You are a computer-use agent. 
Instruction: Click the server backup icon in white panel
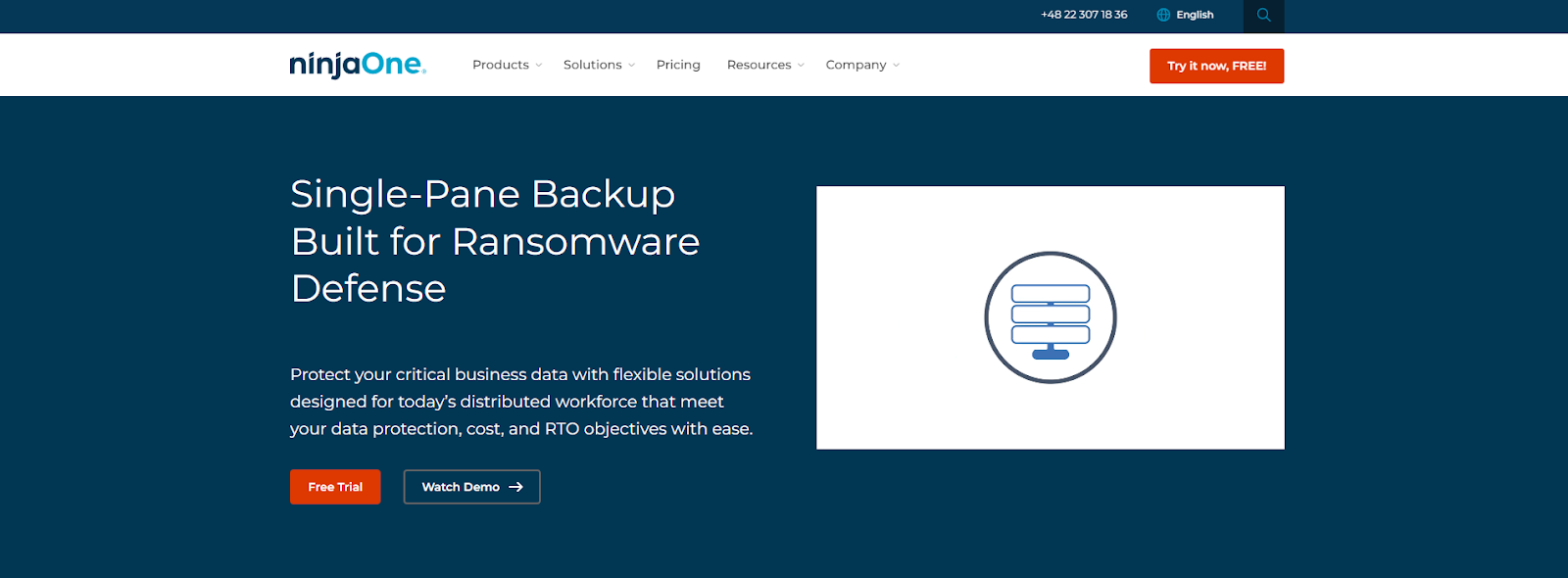coord(1050,317)
